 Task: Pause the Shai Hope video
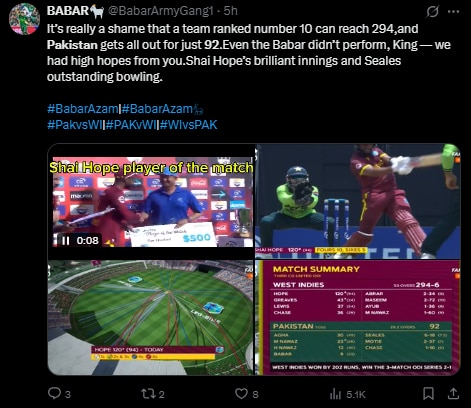coord(66,240)
